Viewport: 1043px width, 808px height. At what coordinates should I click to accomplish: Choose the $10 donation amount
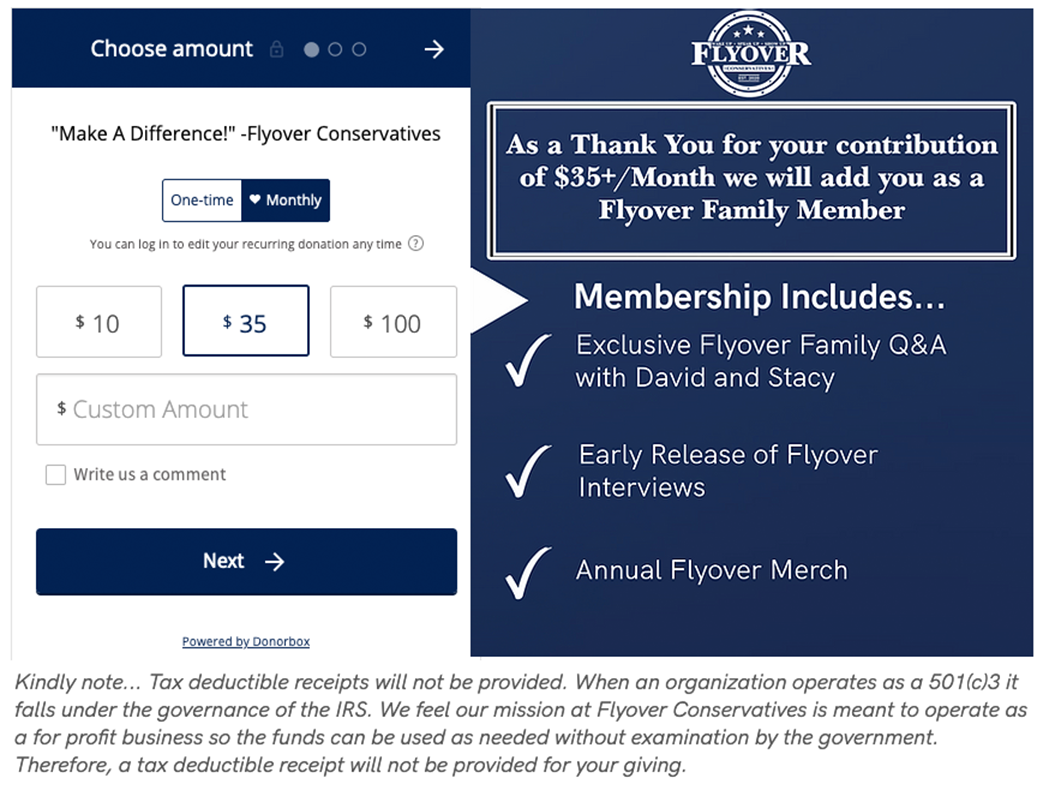pos(99,322)
